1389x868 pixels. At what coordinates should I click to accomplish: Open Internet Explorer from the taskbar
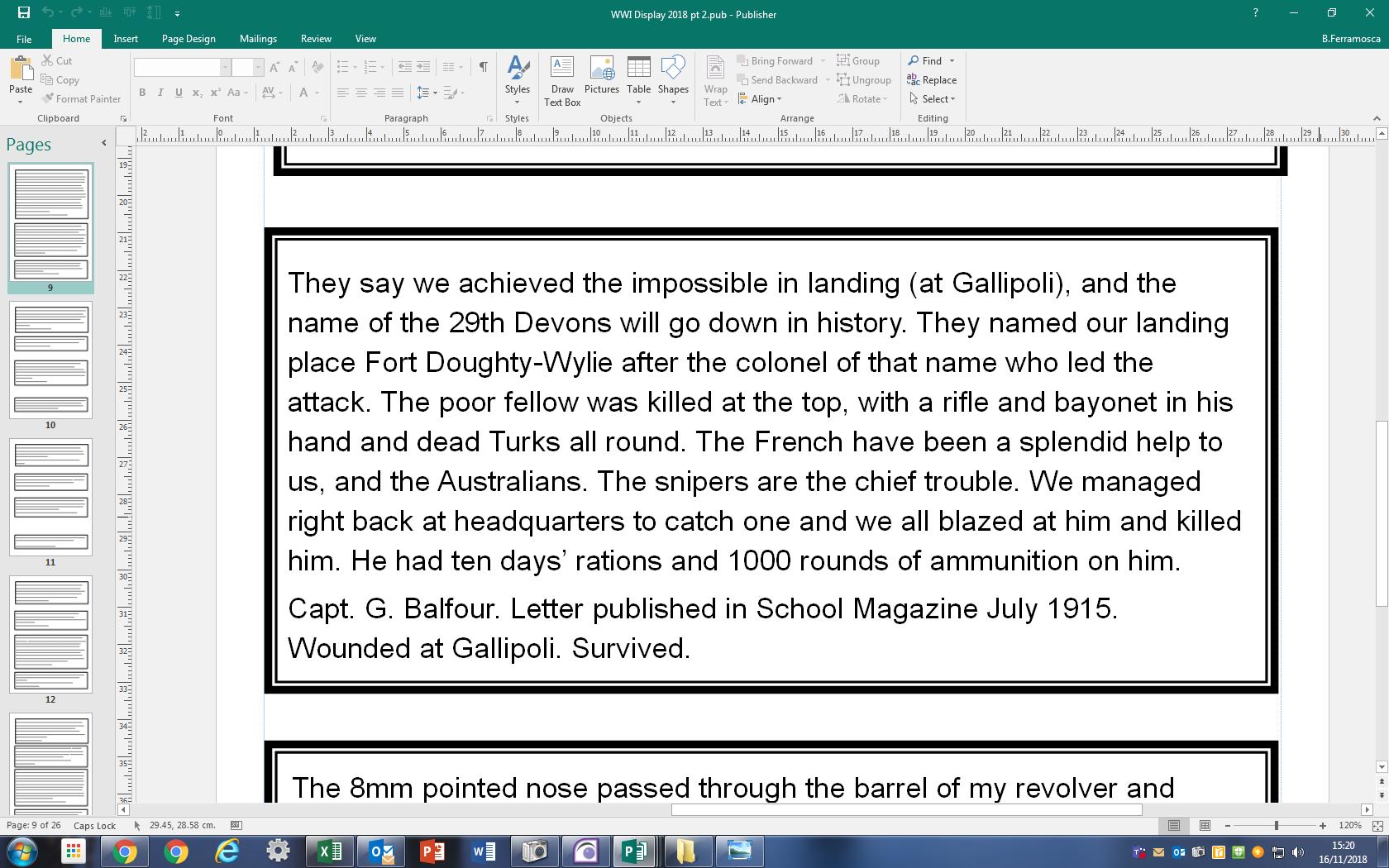[x=227, y=851]
